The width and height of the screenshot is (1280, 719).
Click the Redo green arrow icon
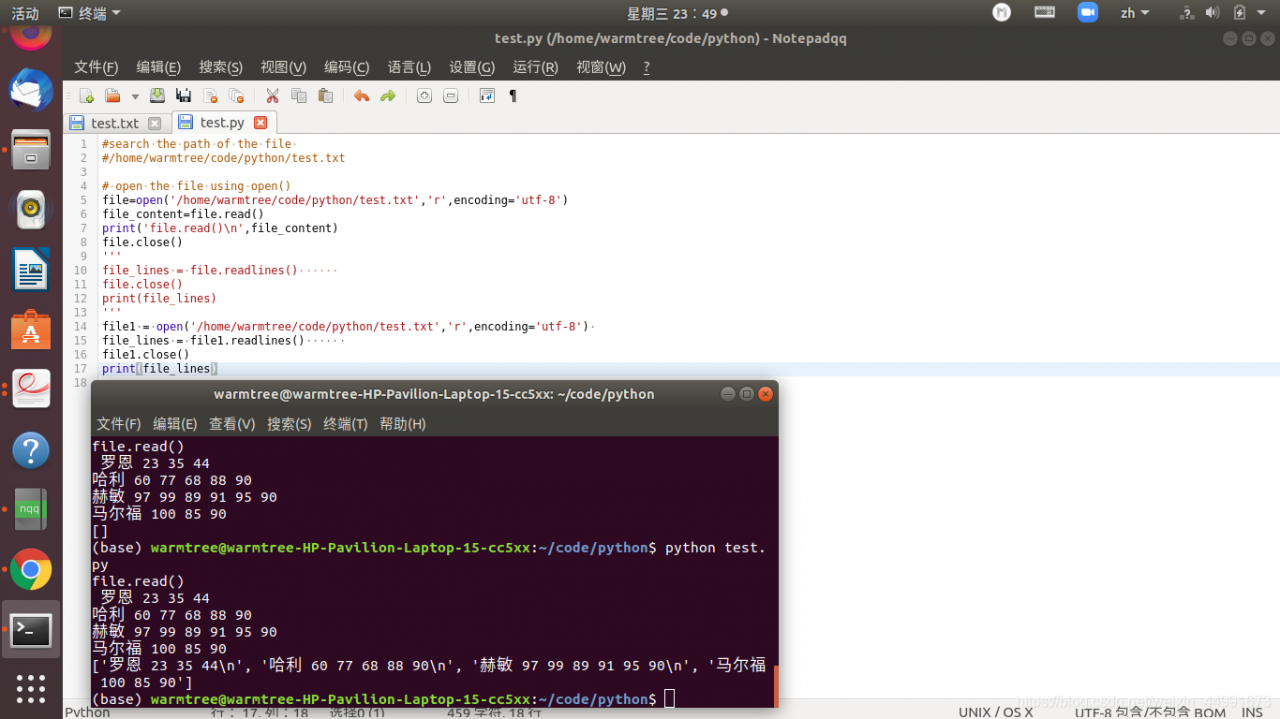point(388,96)
